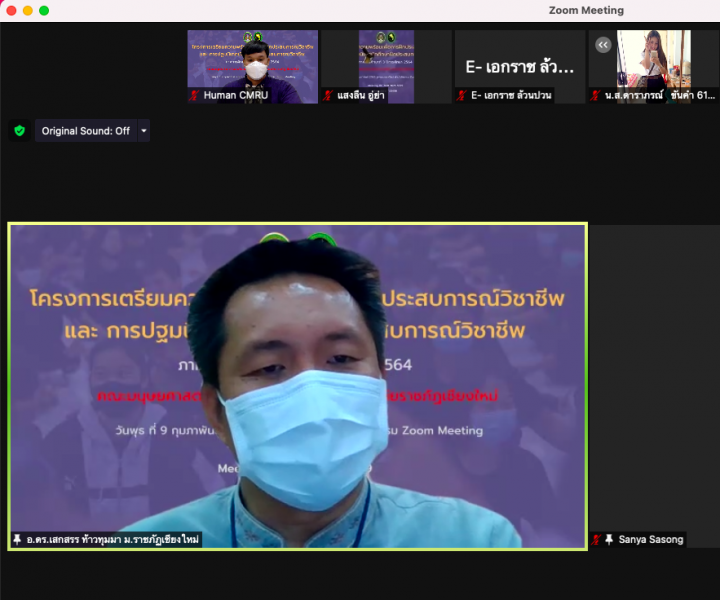720x600 pixels.
Task: Click muted mic icon on E- เอกราช tile
Action: 461,96
